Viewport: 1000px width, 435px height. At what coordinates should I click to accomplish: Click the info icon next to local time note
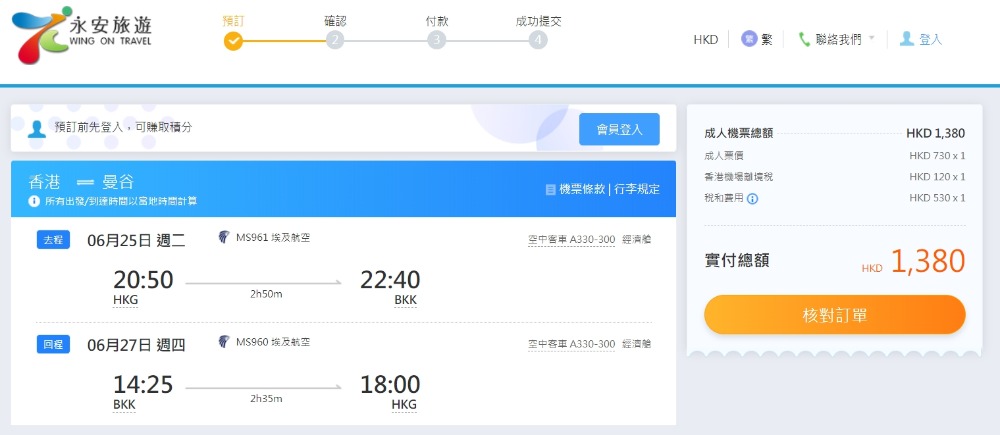(x=34, y=201)
